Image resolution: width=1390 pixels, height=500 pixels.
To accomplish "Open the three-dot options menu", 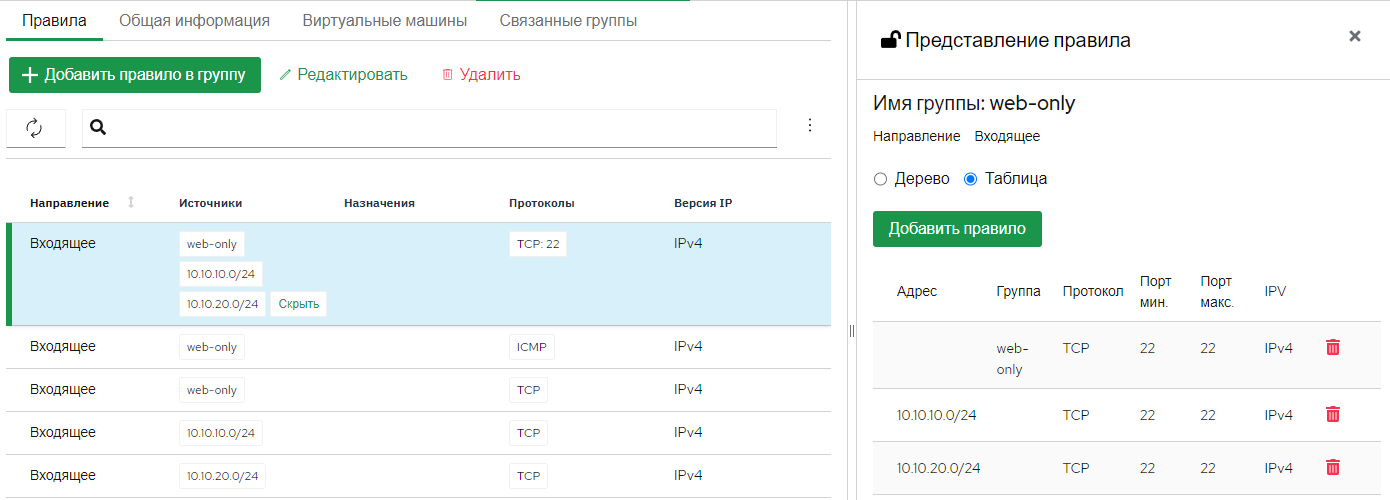I will click(810, 125).
